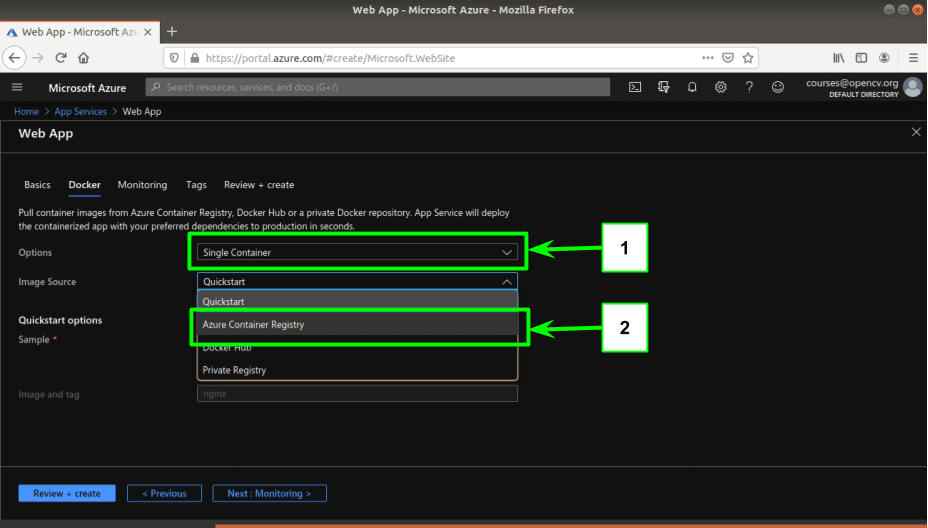Click the Image Source label
The width and height of the screenshot is (928, 528).
pos(47,282)
